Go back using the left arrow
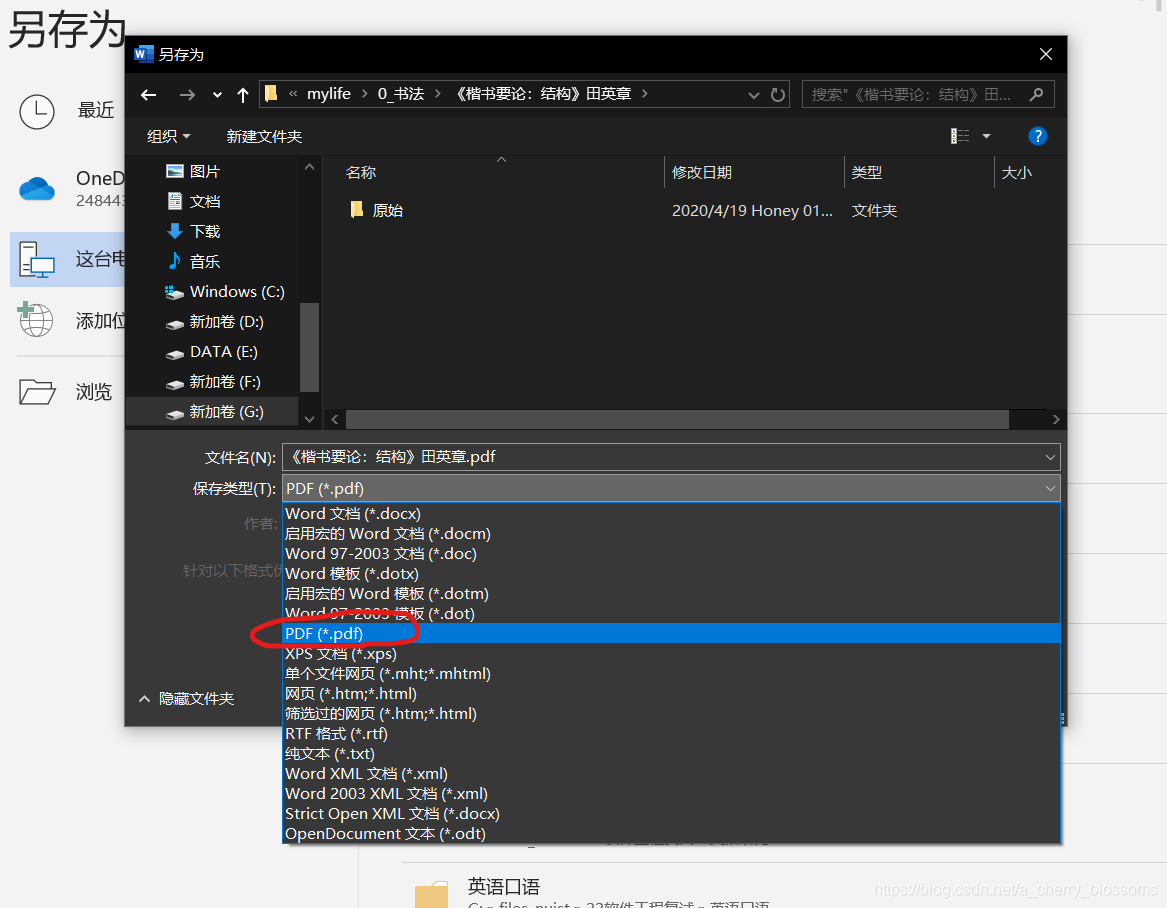1167x908 pixels. [149, 95]
